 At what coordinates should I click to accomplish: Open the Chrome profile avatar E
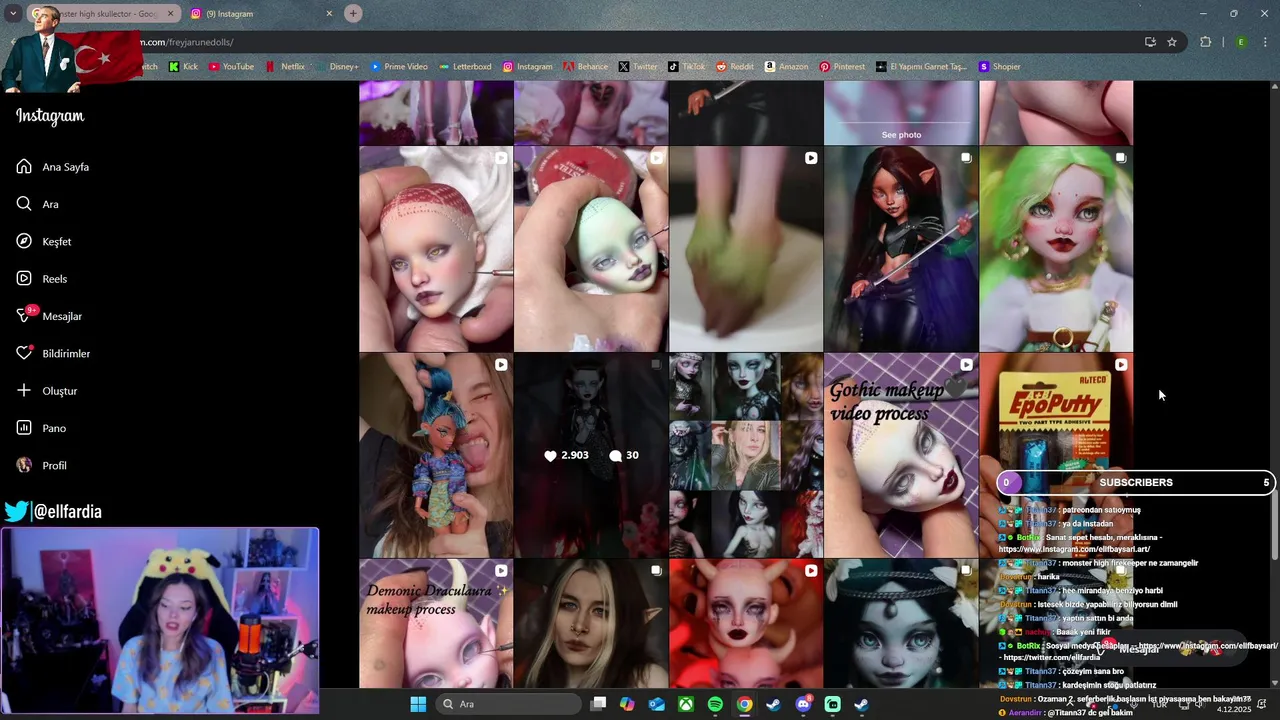coord(1241,42)
